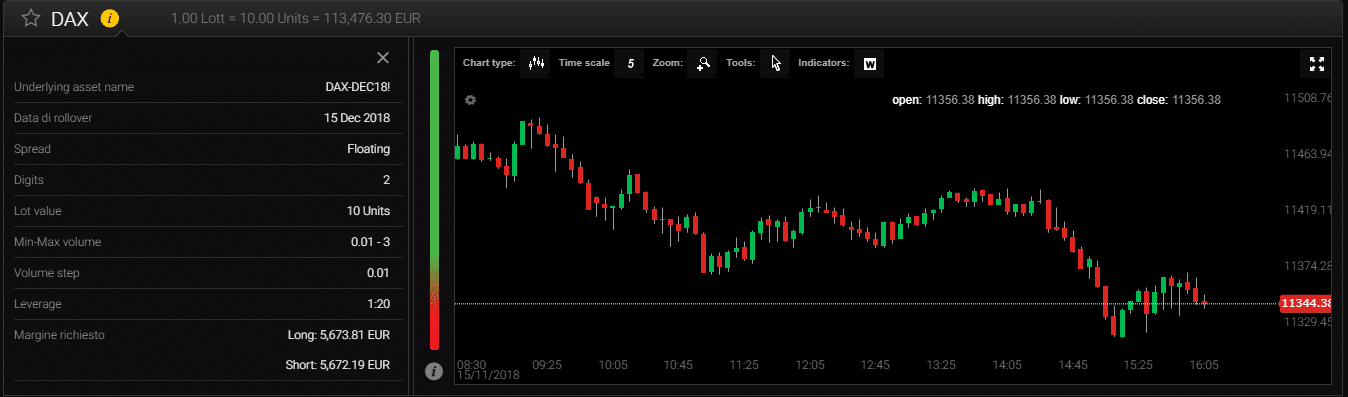Click the Volume step value 0.01

click(379, 273)
